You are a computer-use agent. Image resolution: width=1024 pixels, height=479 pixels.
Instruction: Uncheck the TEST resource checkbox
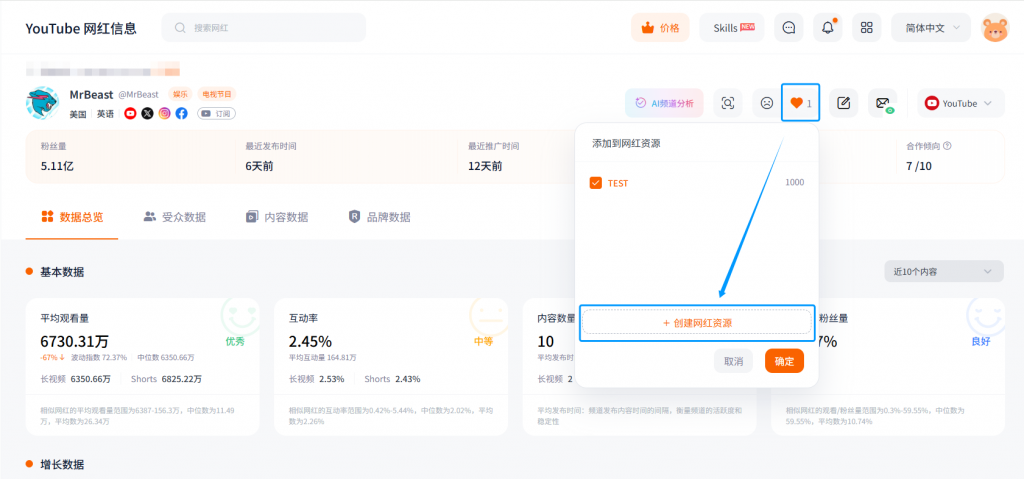[x=596, y=183]
